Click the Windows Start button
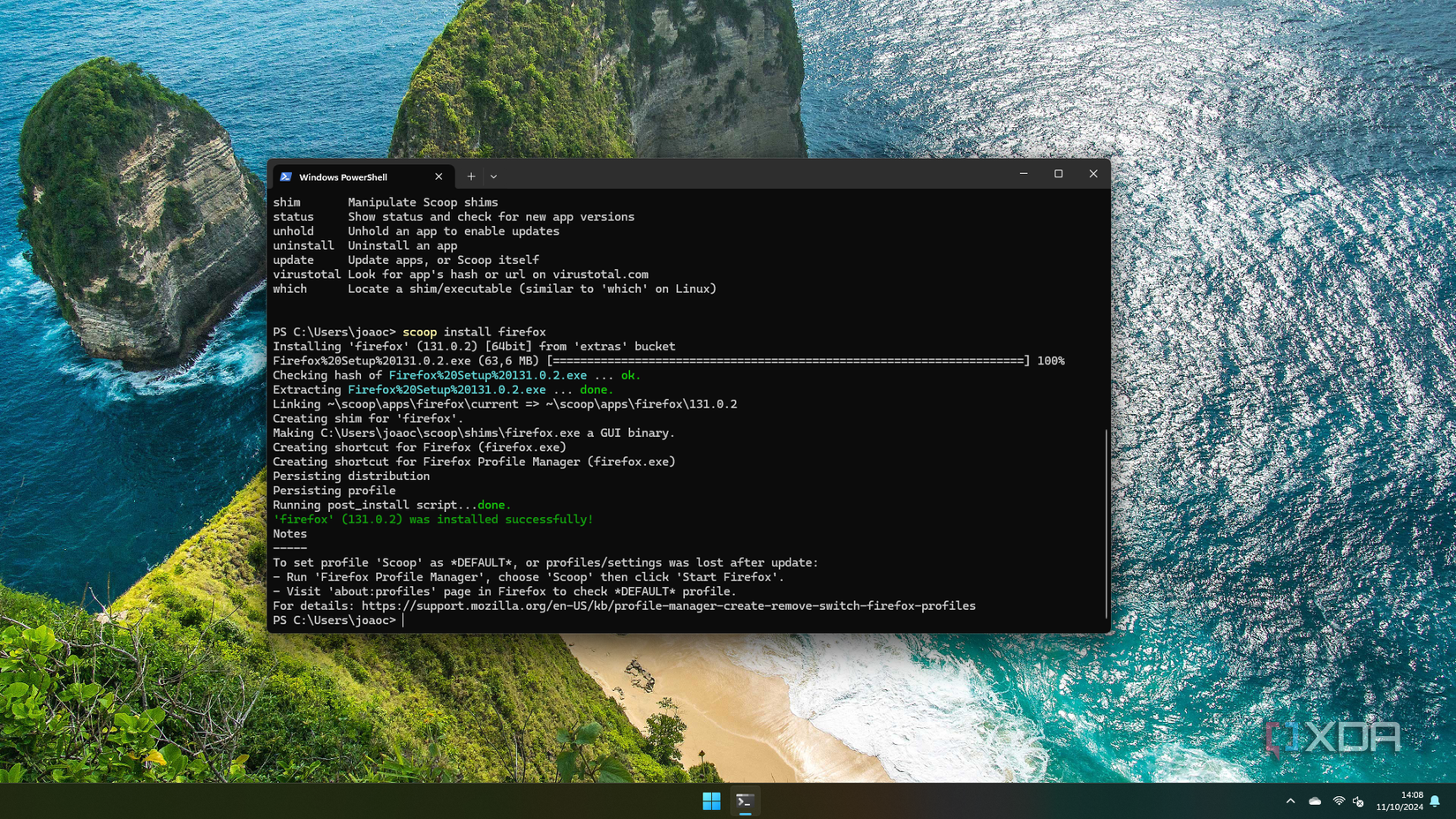Screen dimensions: 1456x819 711,800
